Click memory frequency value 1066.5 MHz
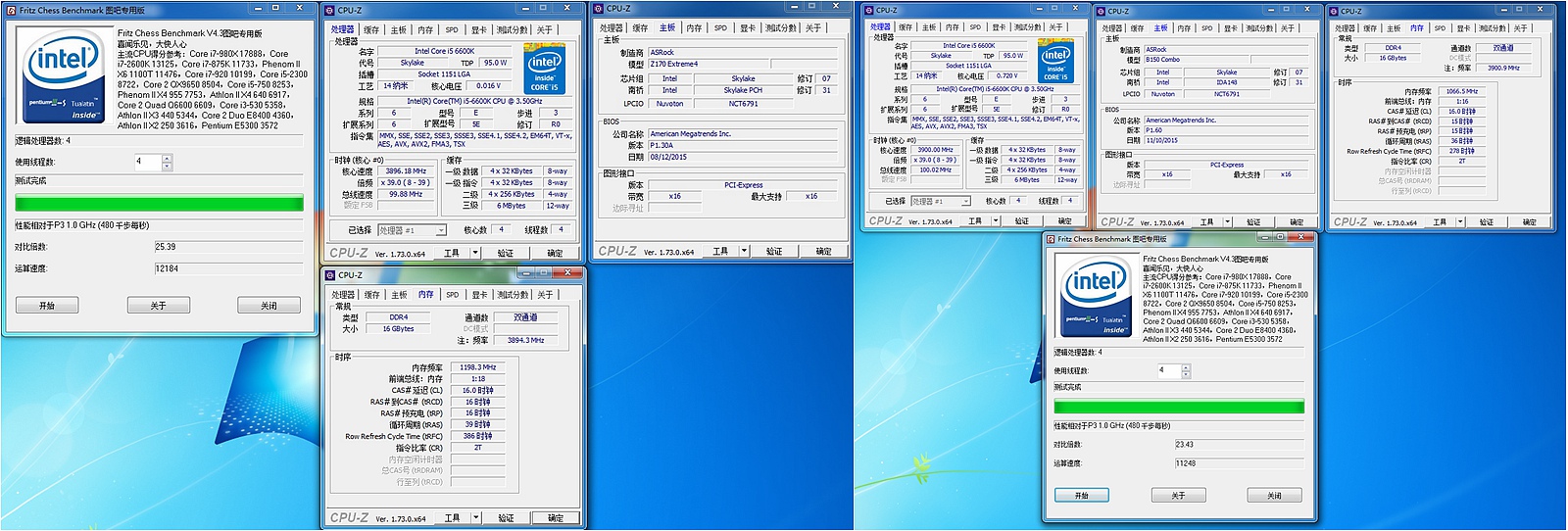Viewport: 1568px width, 531px height. (x=1461, y=91)
